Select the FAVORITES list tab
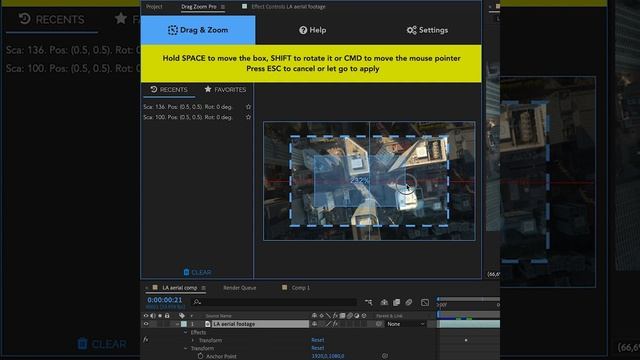This screenshot has width=640, height=360. (x=225, y=89)
